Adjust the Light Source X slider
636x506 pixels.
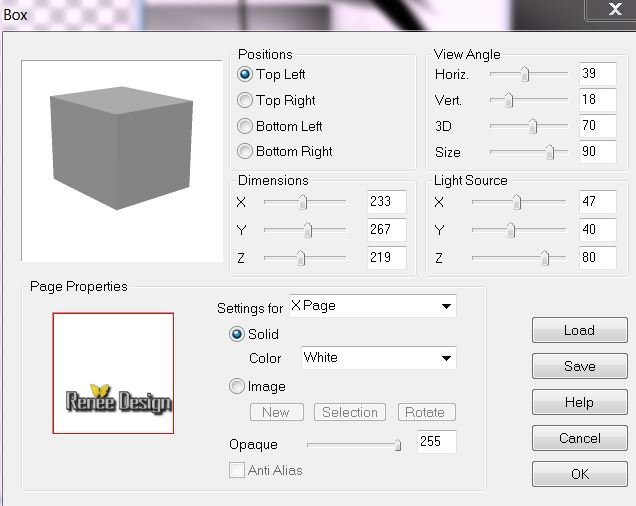[x=519, y=202]
